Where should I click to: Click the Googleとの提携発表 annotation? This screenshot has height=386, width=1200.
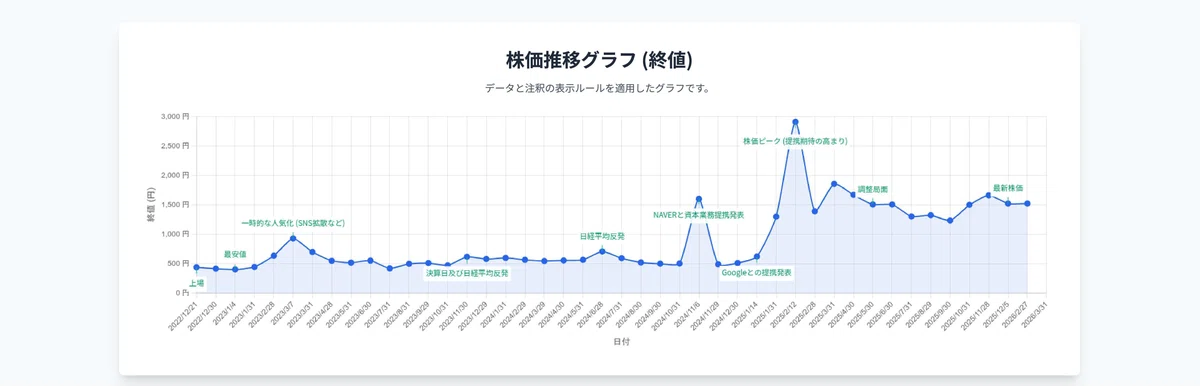(757, 272)
